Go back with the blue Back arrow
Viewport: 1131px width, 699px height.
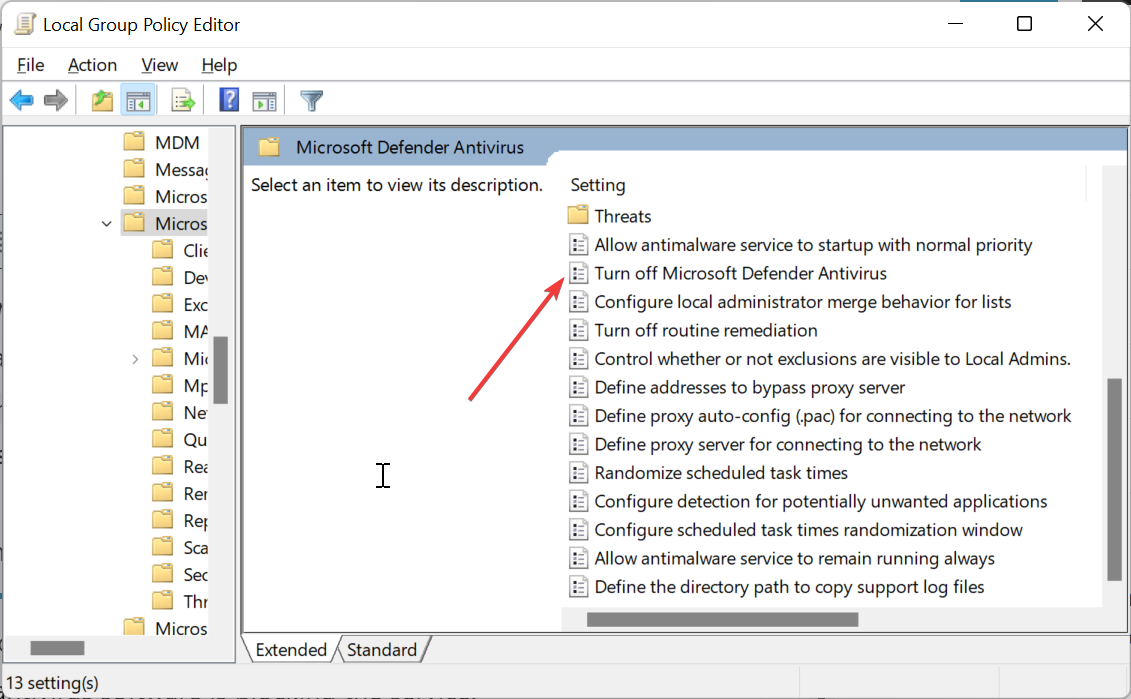pyautogui.click(x=22, y=100)
